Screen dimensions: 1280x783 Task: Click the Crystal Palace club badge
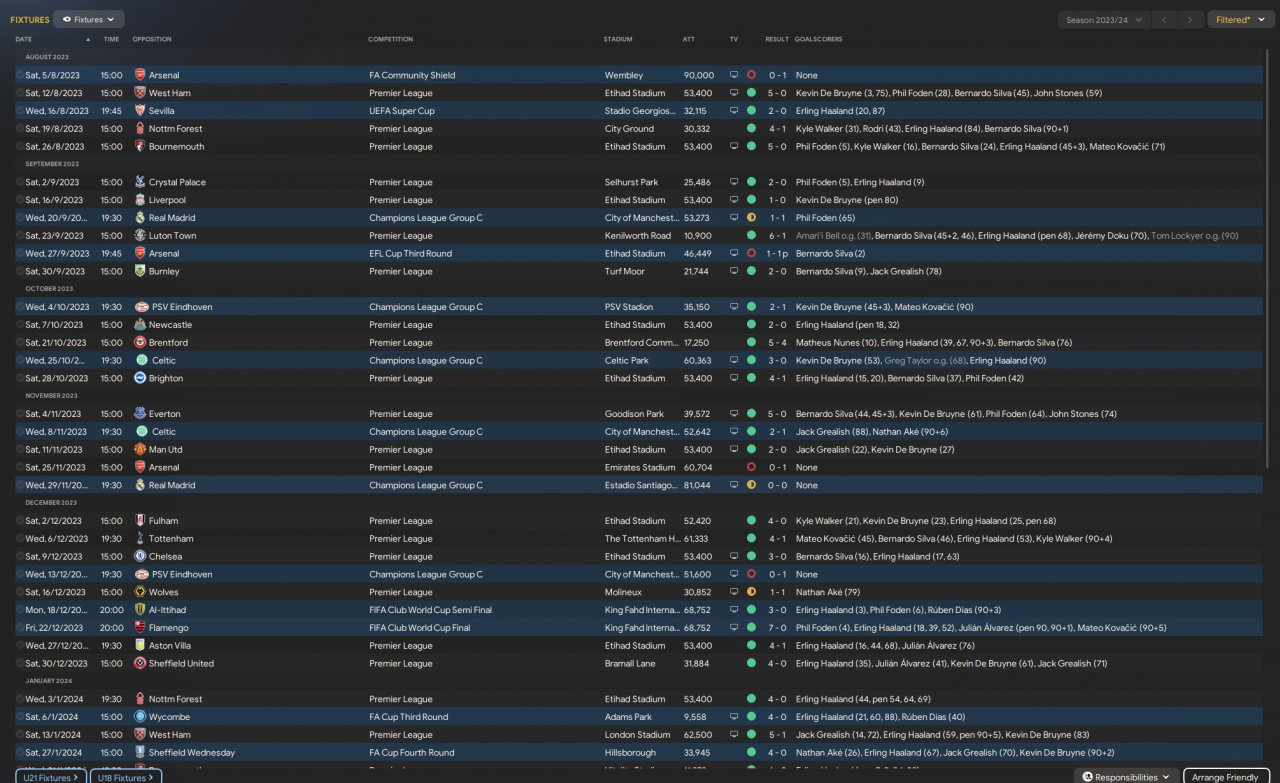tap(140, 182)
